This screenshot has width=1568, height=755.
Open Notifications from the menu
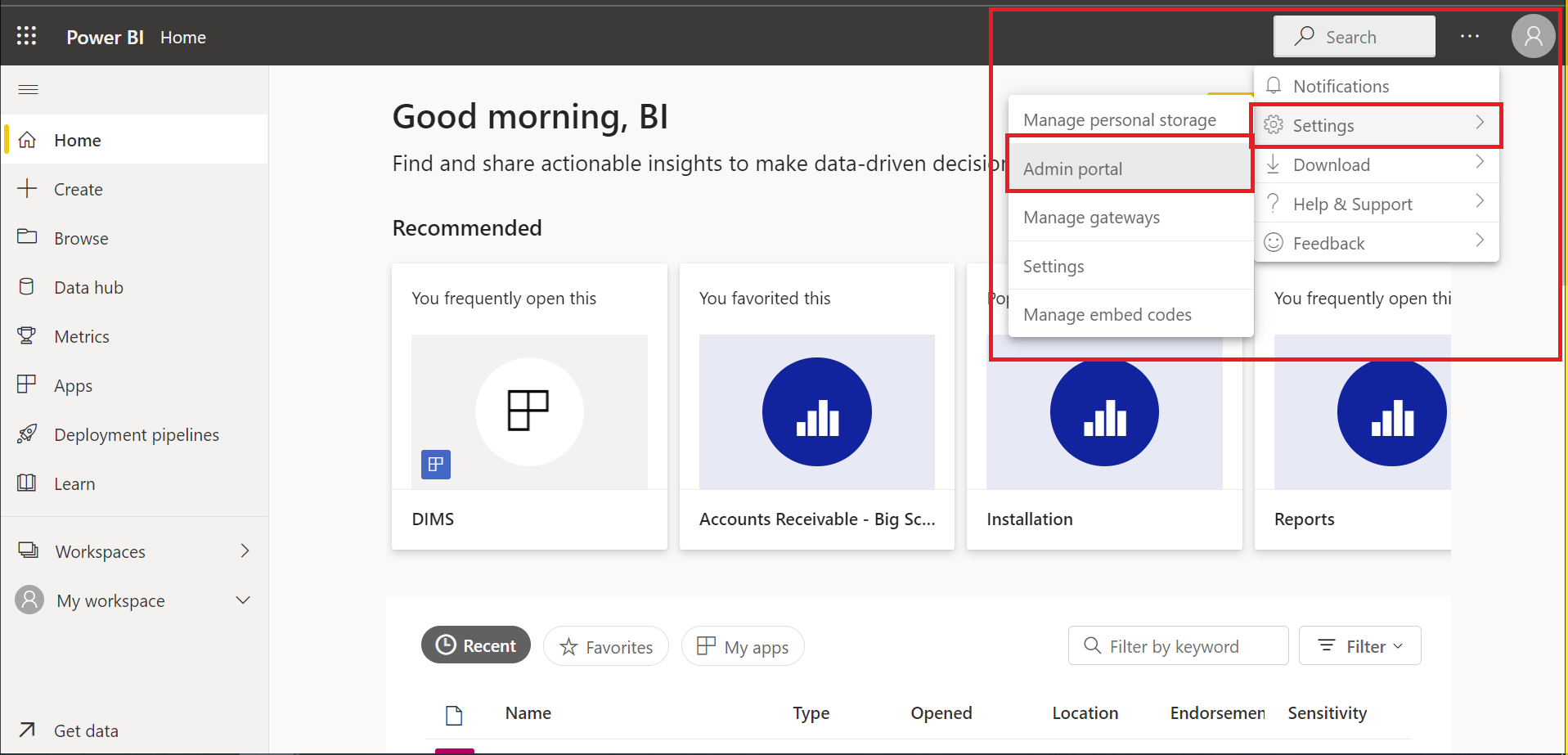(1377, 86)
